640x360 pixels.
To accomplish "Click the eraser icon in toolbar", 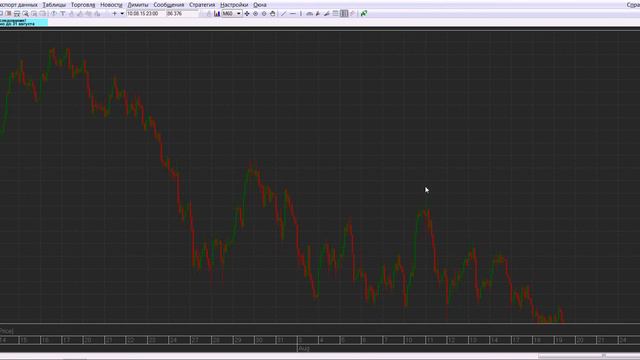I will click(x=353, y=13).
